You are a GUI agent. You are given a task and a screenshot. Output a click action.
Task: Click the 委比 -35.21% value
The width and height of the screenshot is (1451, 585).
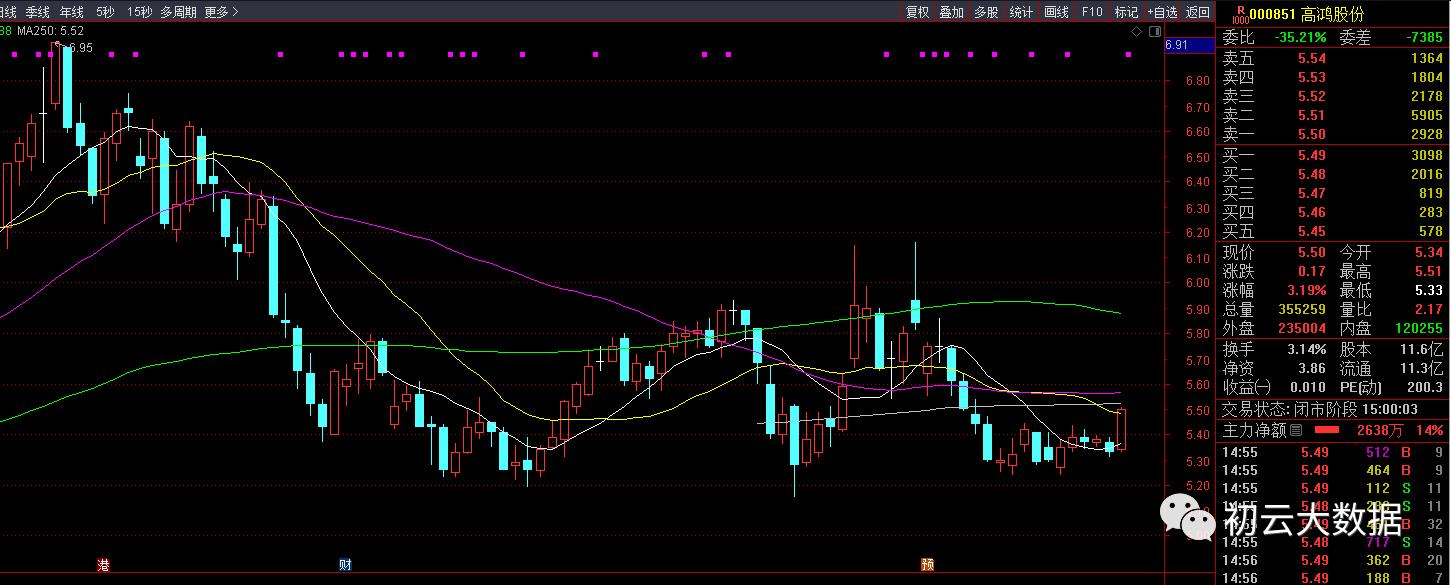[x=1301, y=38]
